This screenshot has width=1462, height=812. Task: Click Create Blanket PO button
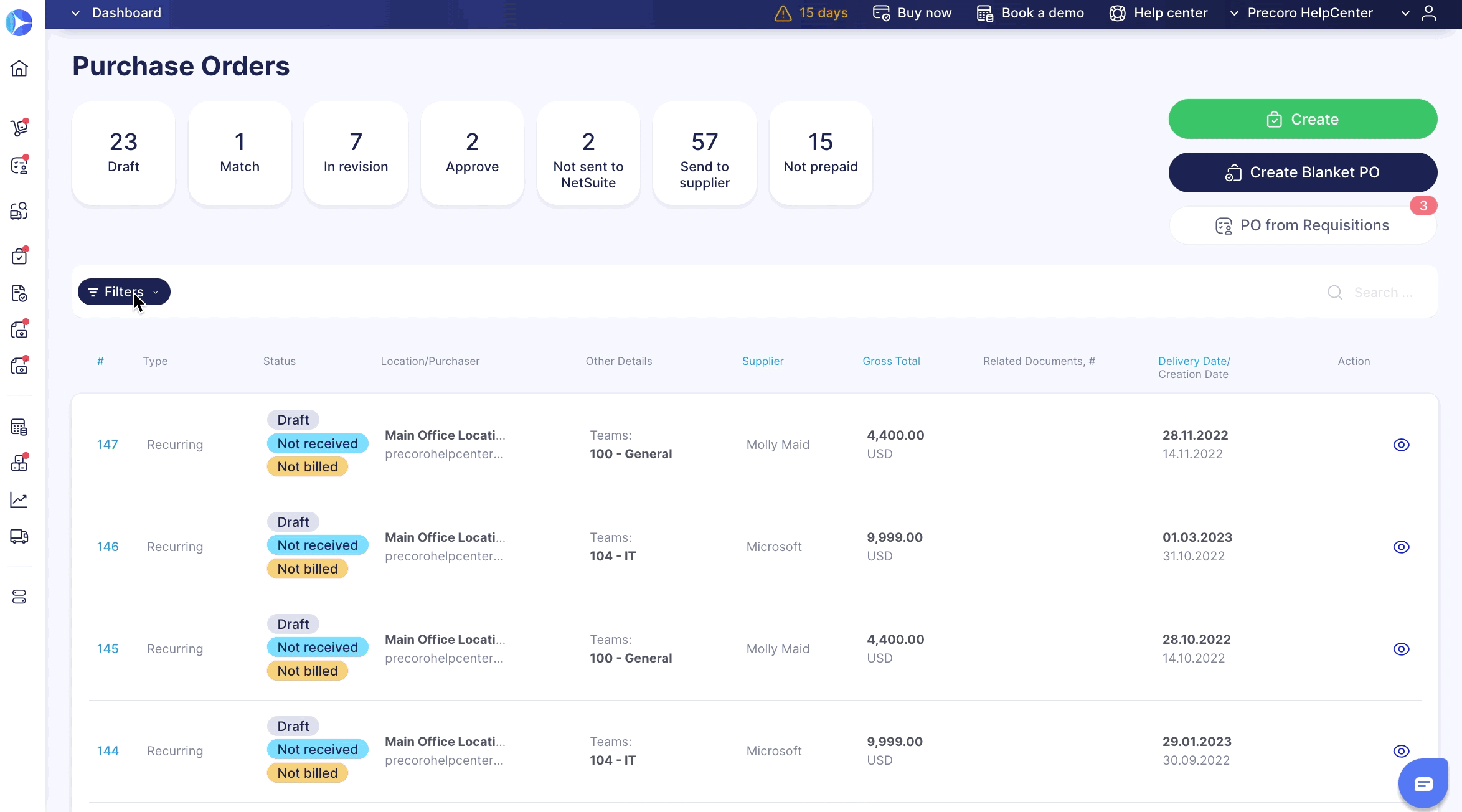(1303, 172)
